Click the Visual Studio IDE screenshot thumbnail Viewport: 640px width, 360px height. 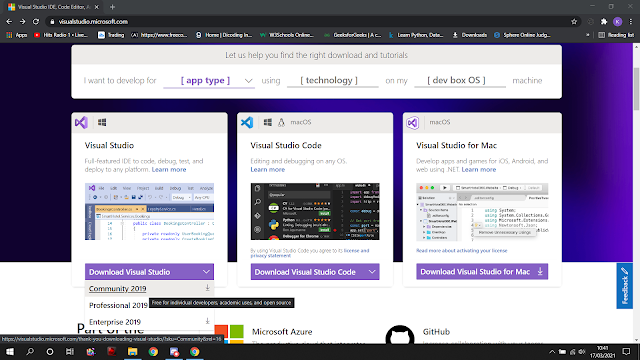pos(149,211)
